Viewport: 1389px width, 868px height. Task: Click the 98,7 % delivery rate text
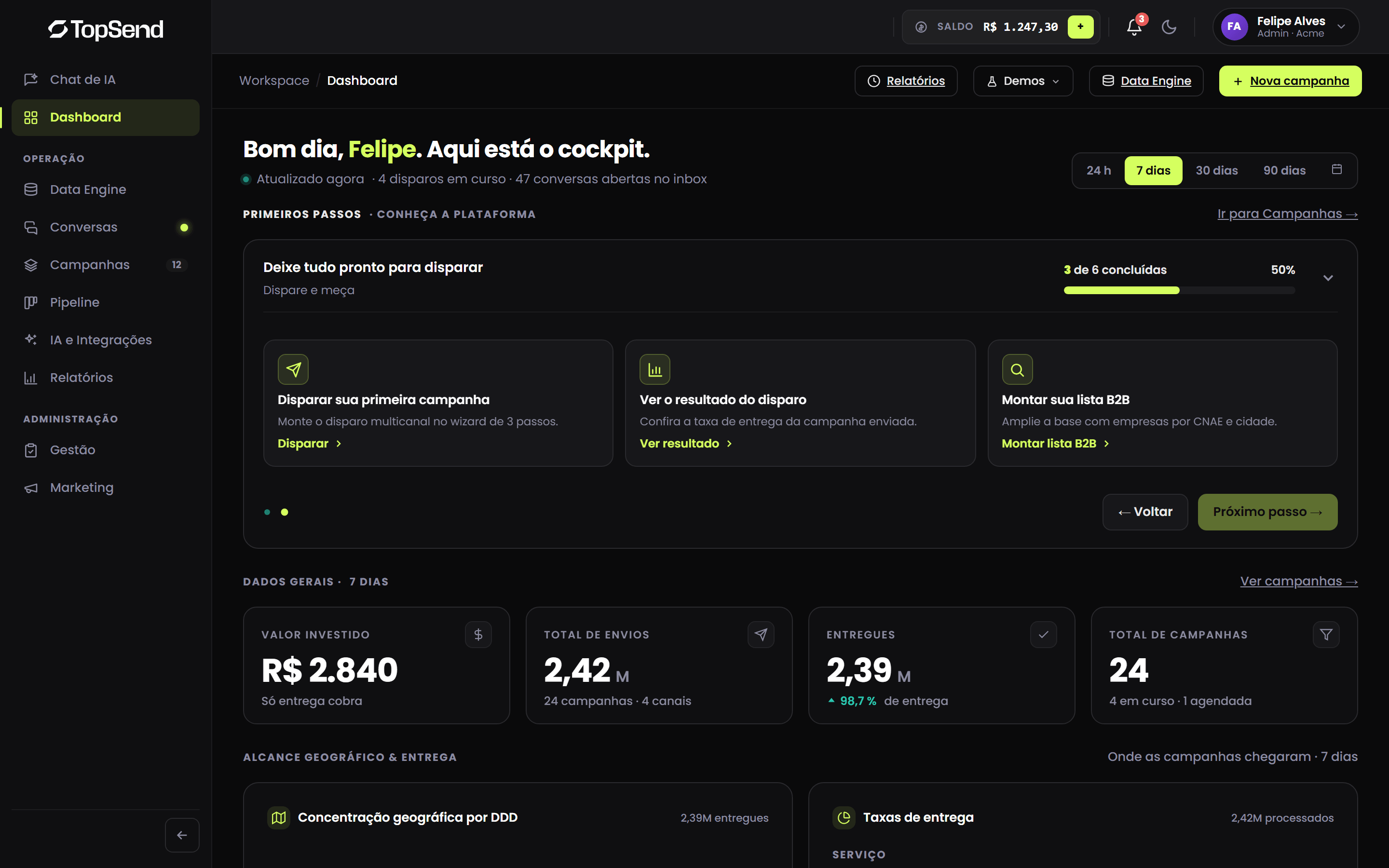858,701
